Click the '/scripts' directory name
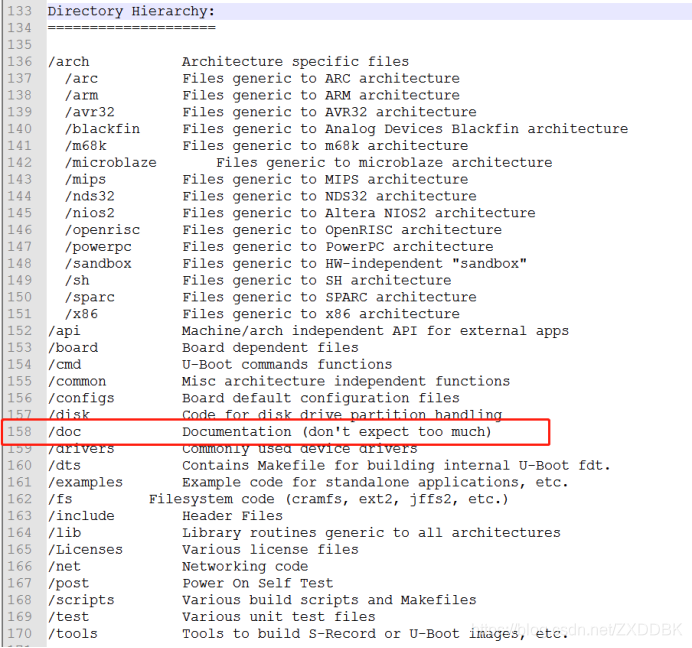 point(81,600)
